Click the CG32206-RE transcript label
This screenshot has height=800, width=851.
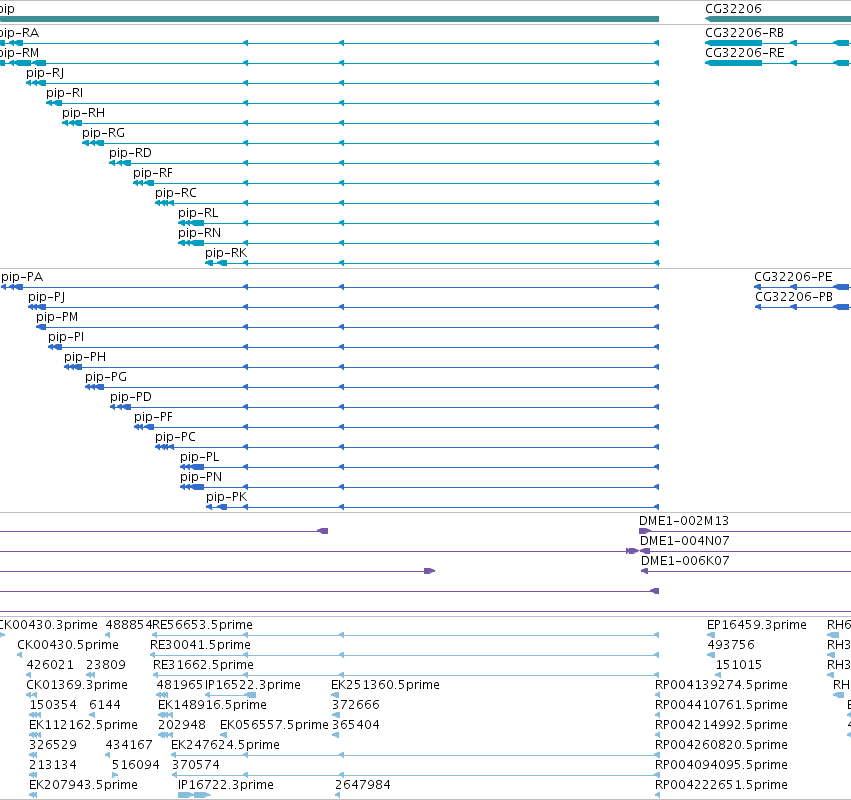pos(745,53)
